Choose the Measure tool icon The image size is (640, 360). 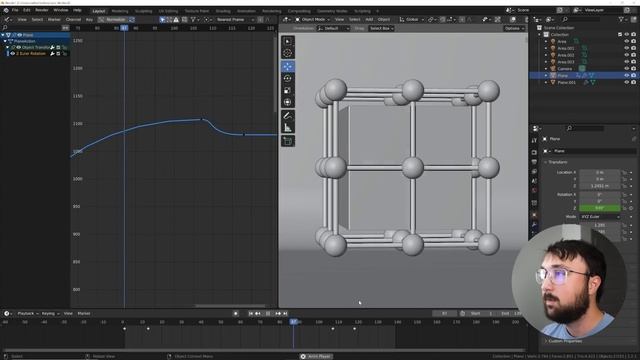coord(288,128)
